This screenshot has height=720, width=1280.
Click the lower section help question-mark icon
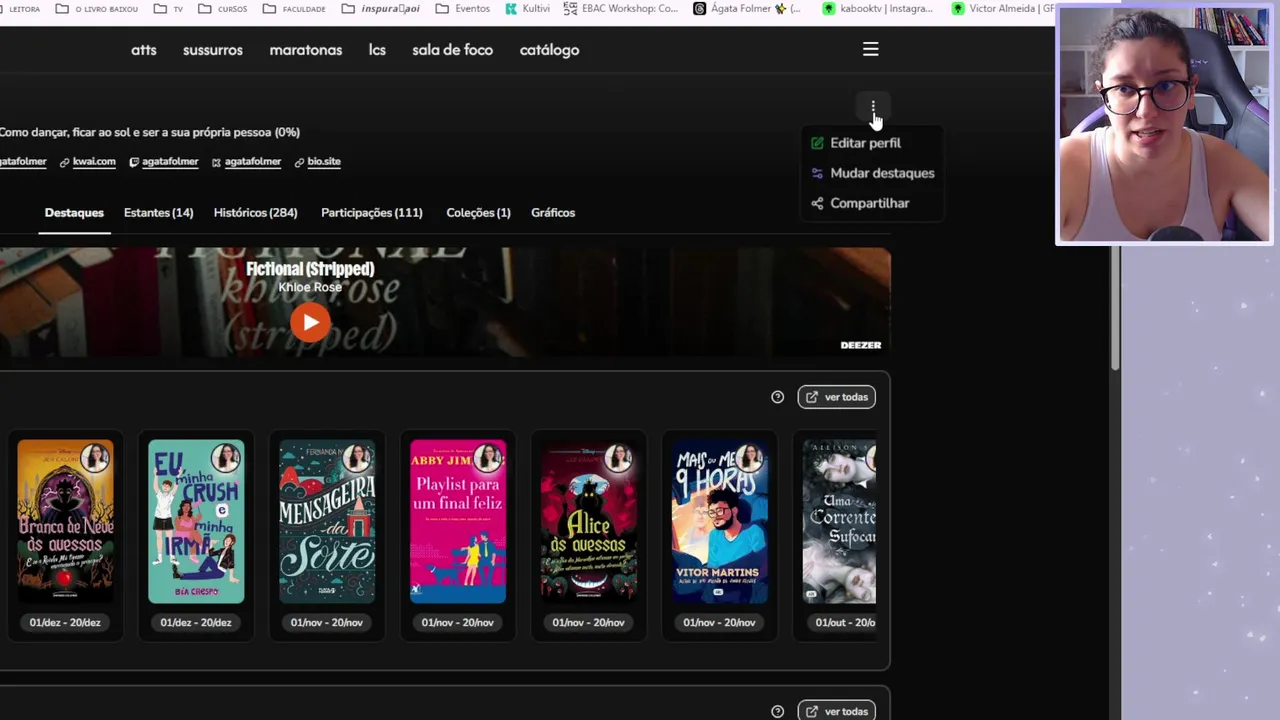[x=777, y=711]
